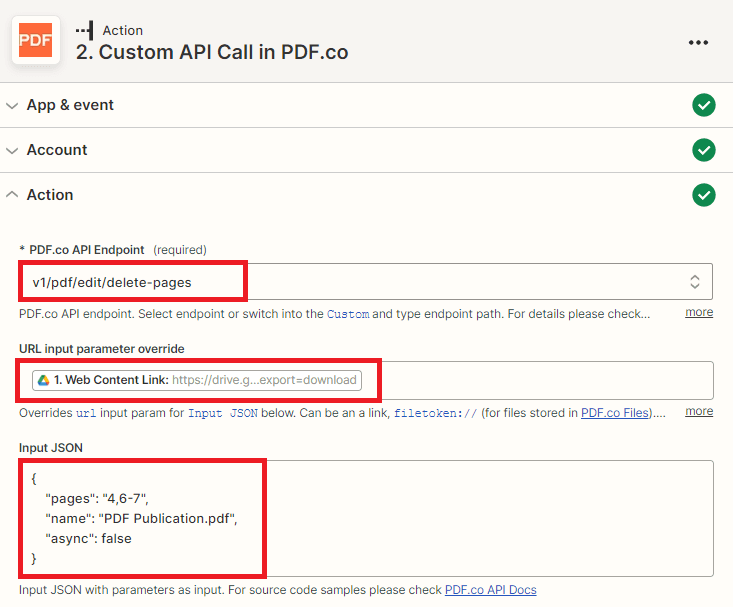Click the PDF.co app logo icon
Viewport: 733px width, 607px height.
[x=37, y=41]
